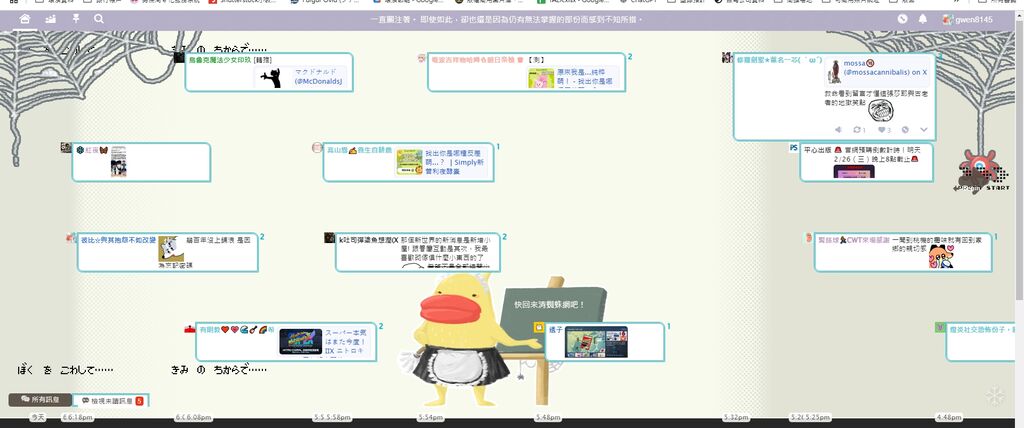
Task: Jump to 6:18pm timeline marker
Action: [x=78, y=417]
